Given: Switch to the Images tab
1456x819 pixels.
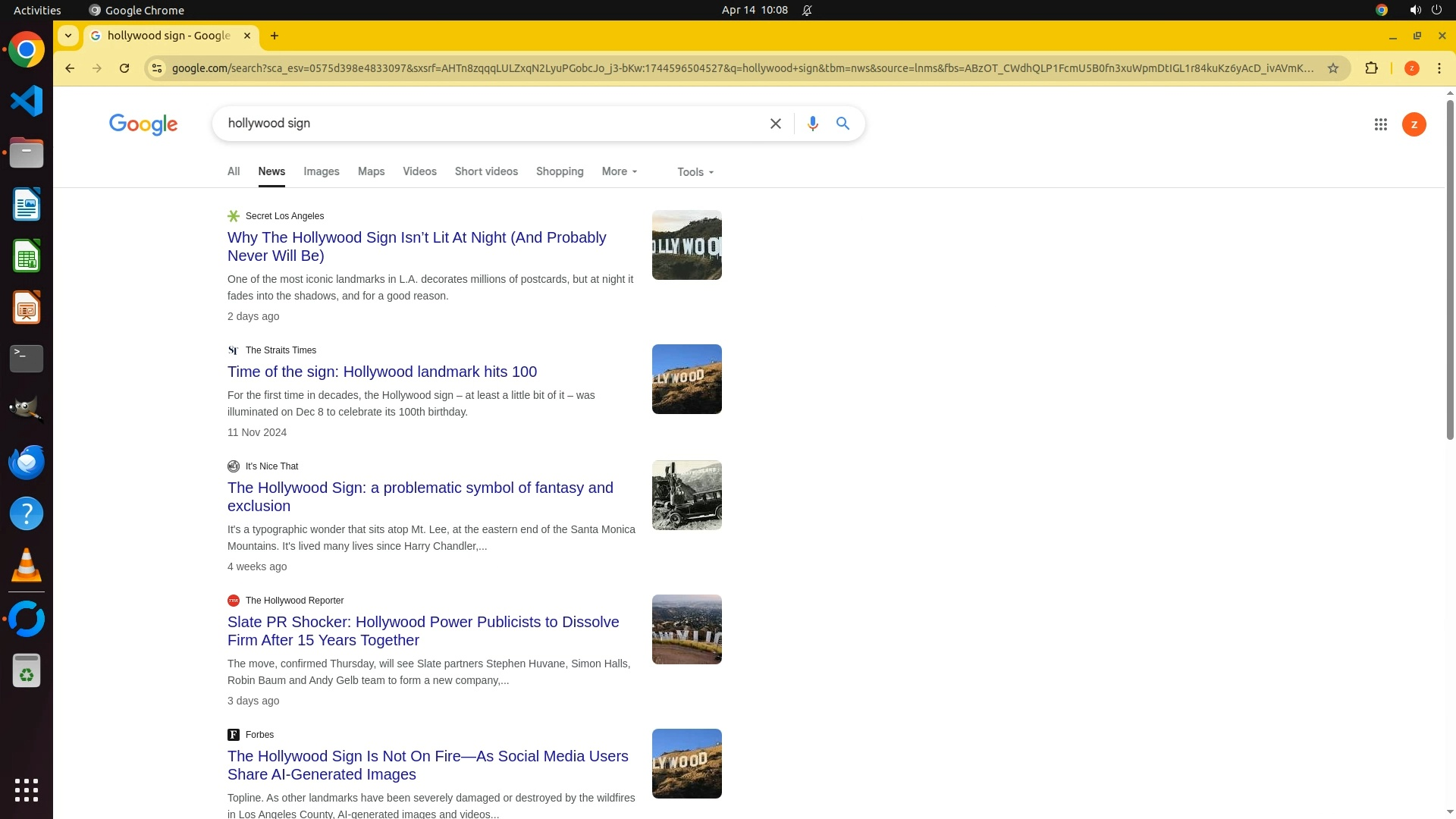Looking at the screenshot, I should (321, 172).
